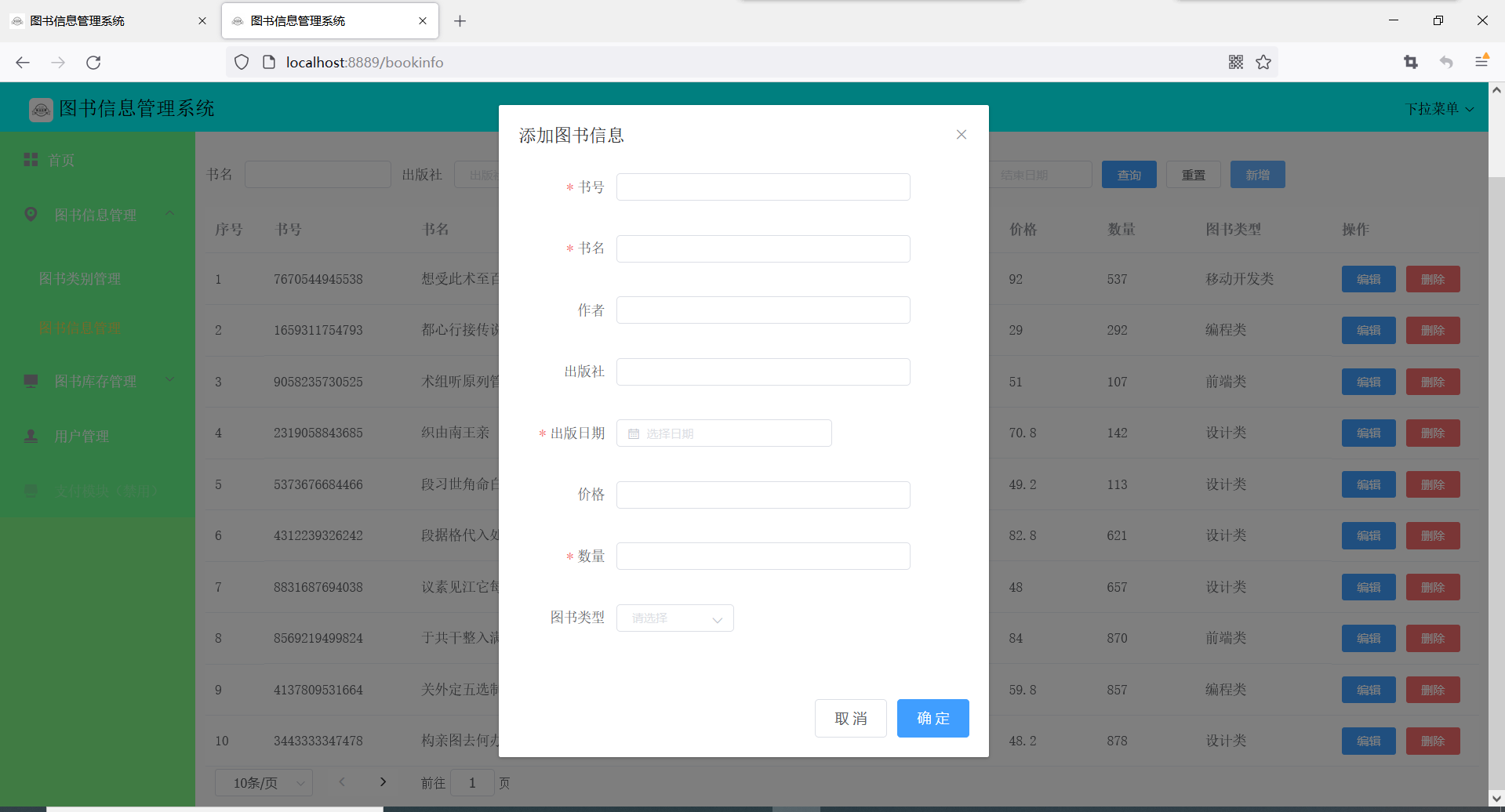This screenshot has width=1505, height=812.
Task: Click 删除 for book 3443333347478
Action: click(1433, 741)
